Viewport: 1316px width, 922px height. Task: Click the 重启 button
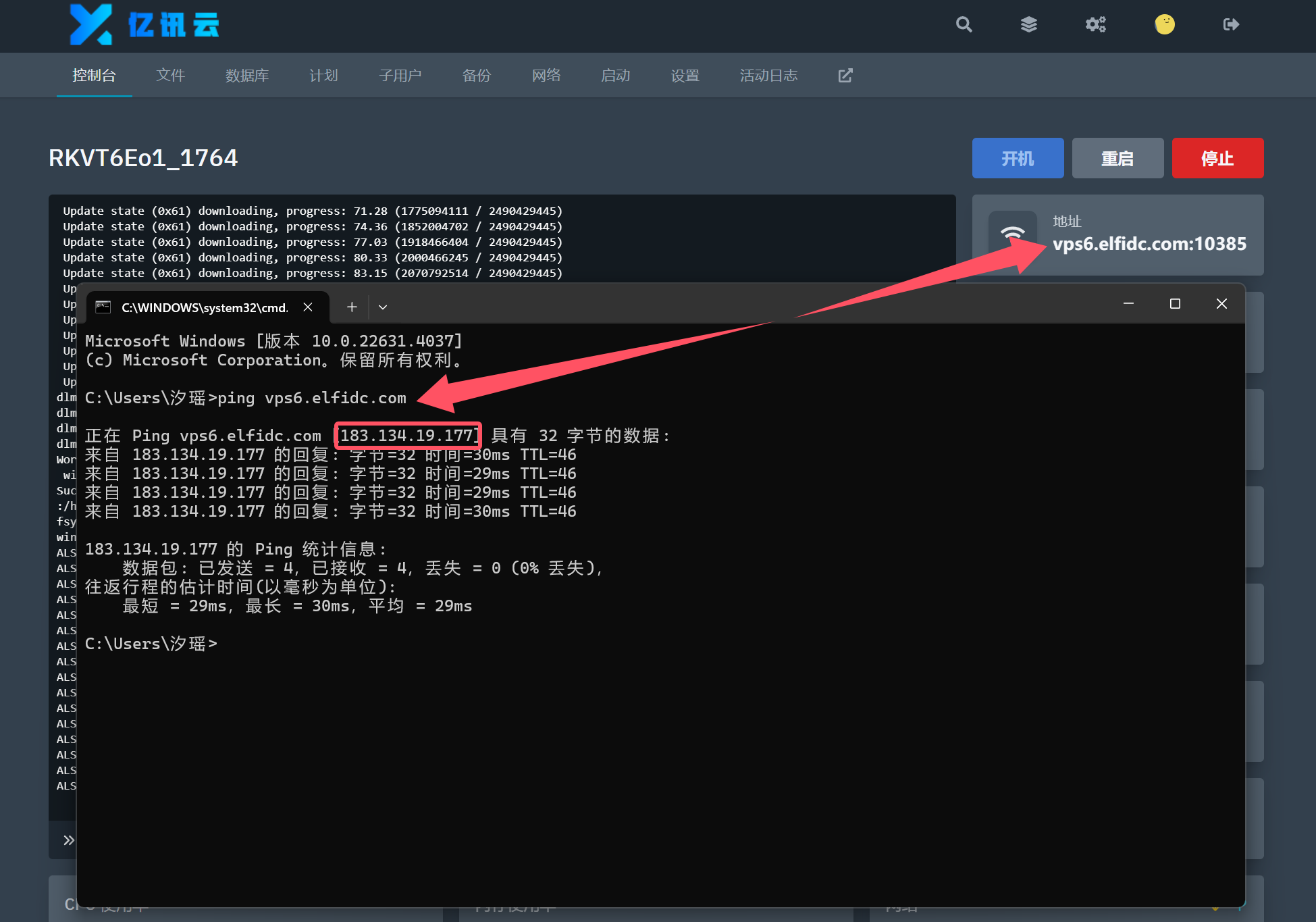(x=1117, y=158)
